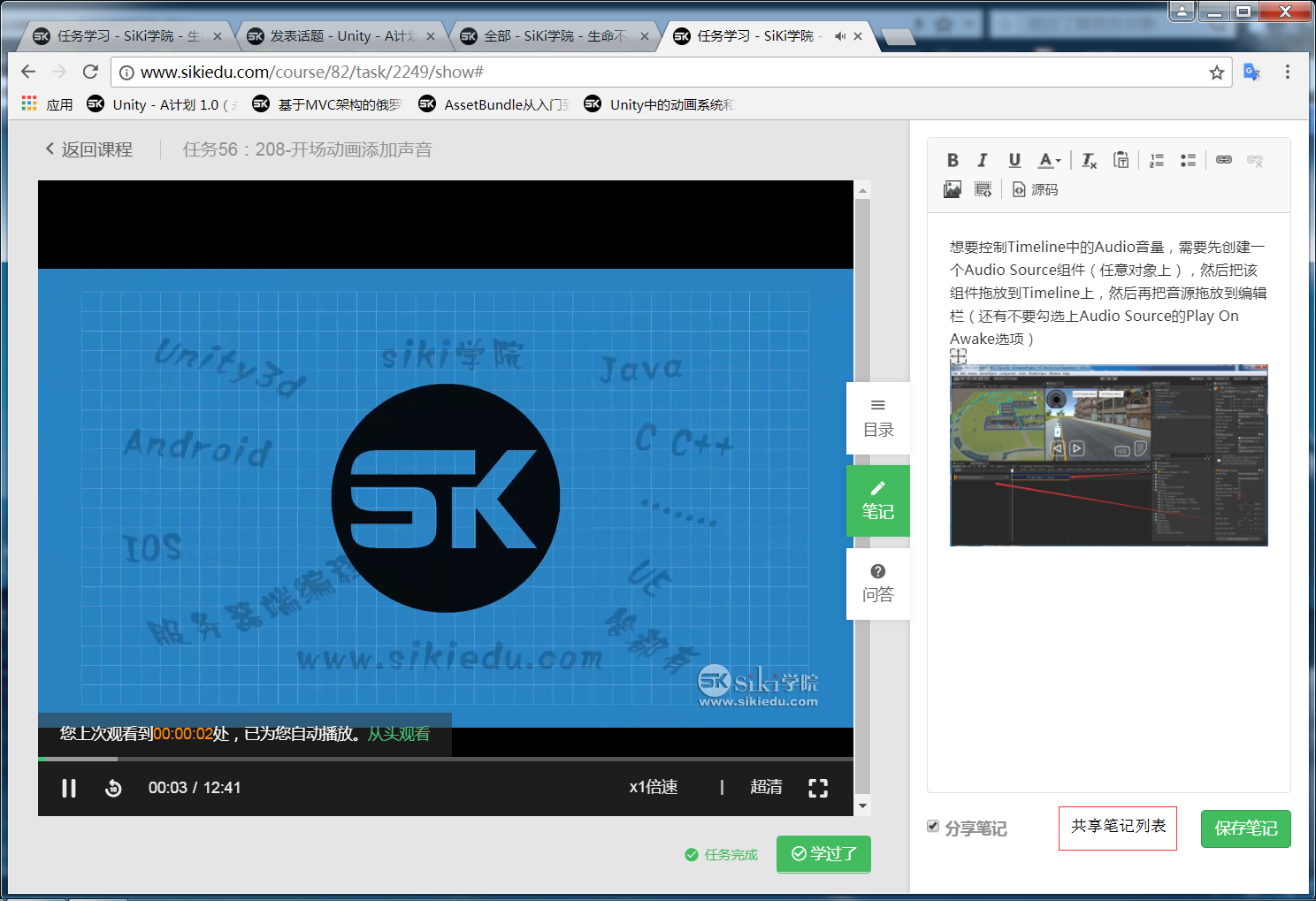Image resolution: width=1316 pixels, height=901 pixels.
Task: Click the green 学过了 button
Action: pos(823,853)
